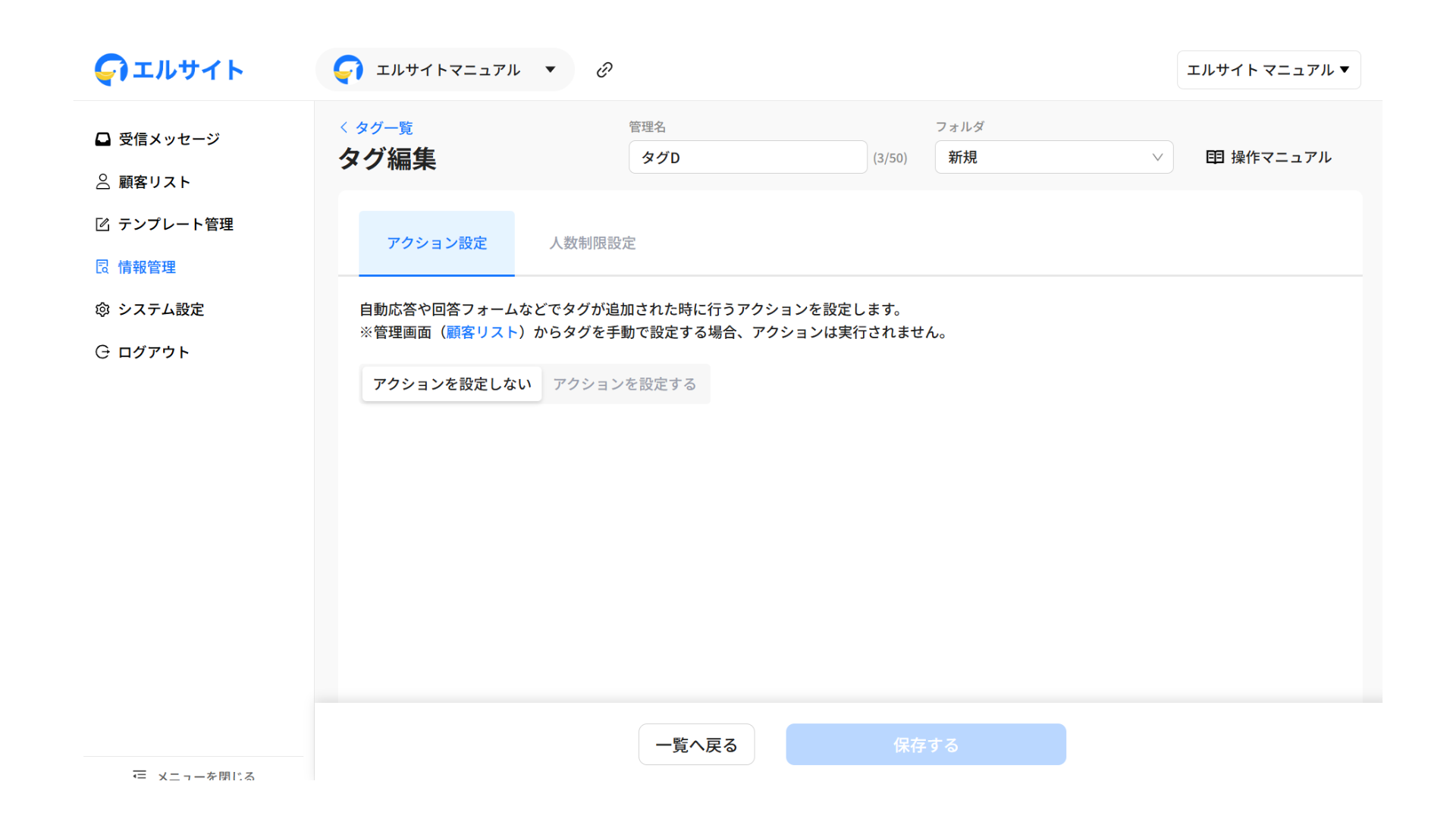Viewport: 1456px width, 819px height.
Task: Click the エルサイト logo at top left
Action: click(x=168, y=70)
